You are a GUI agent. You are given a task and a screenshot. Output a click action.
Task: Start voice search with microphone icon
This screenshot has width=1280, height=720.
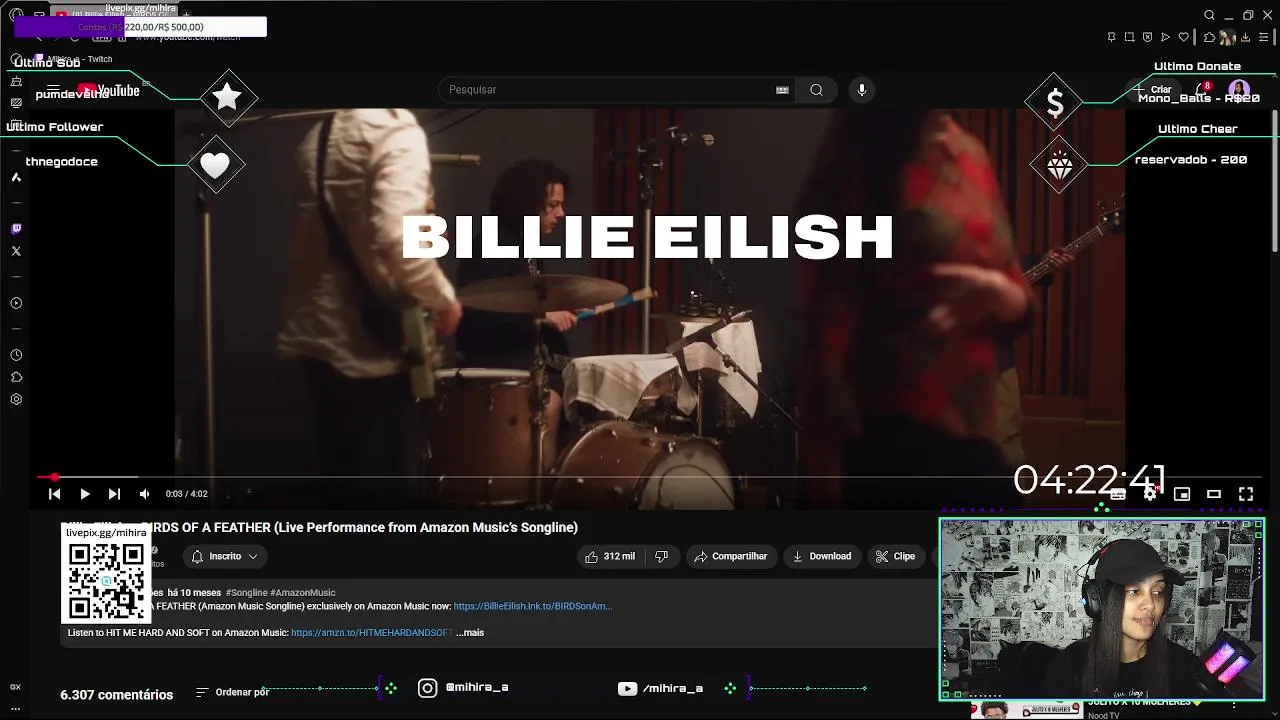pos(862,90)
